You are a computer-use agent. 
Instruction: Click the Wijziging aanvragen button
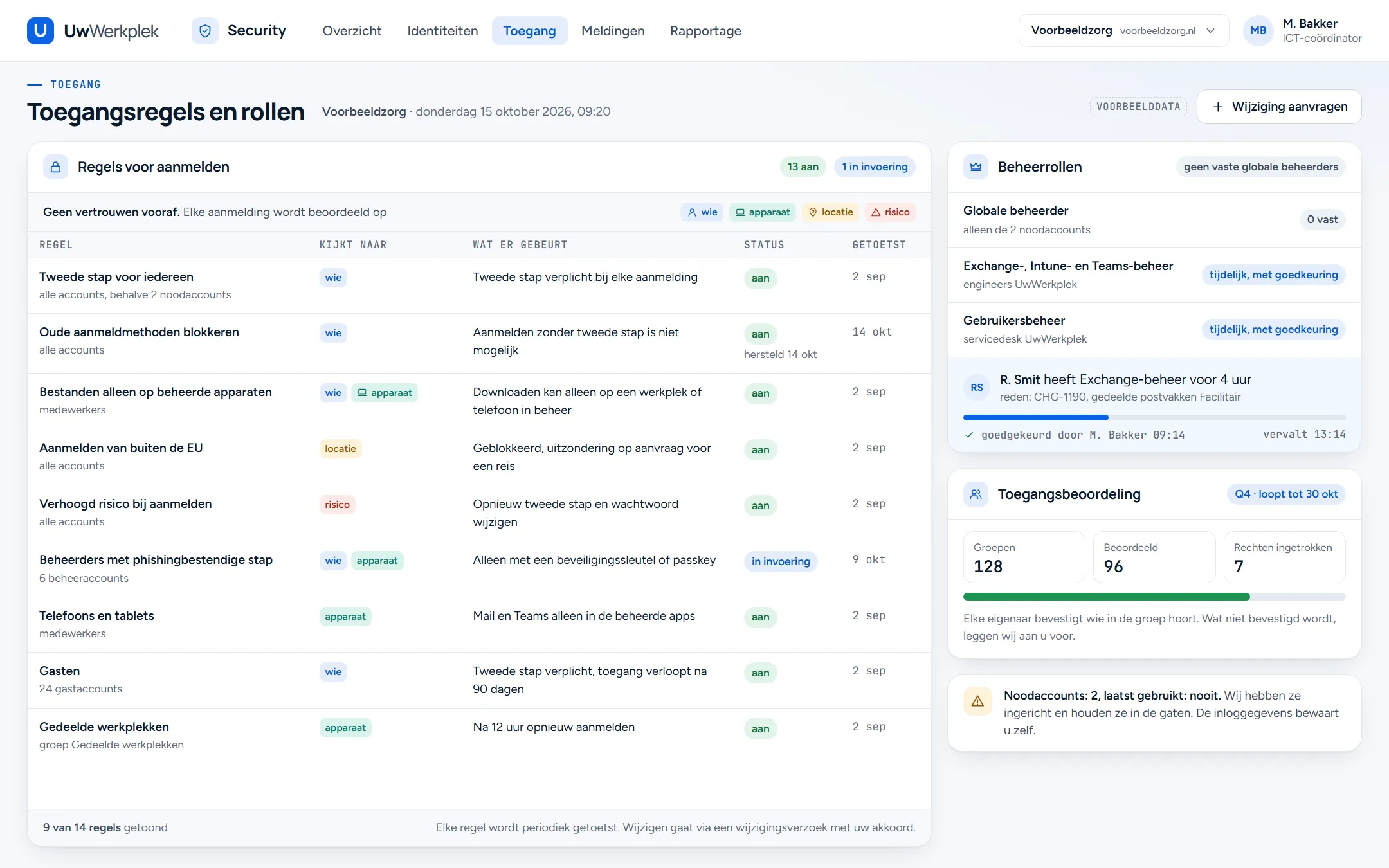click(x=1279, y=107)
